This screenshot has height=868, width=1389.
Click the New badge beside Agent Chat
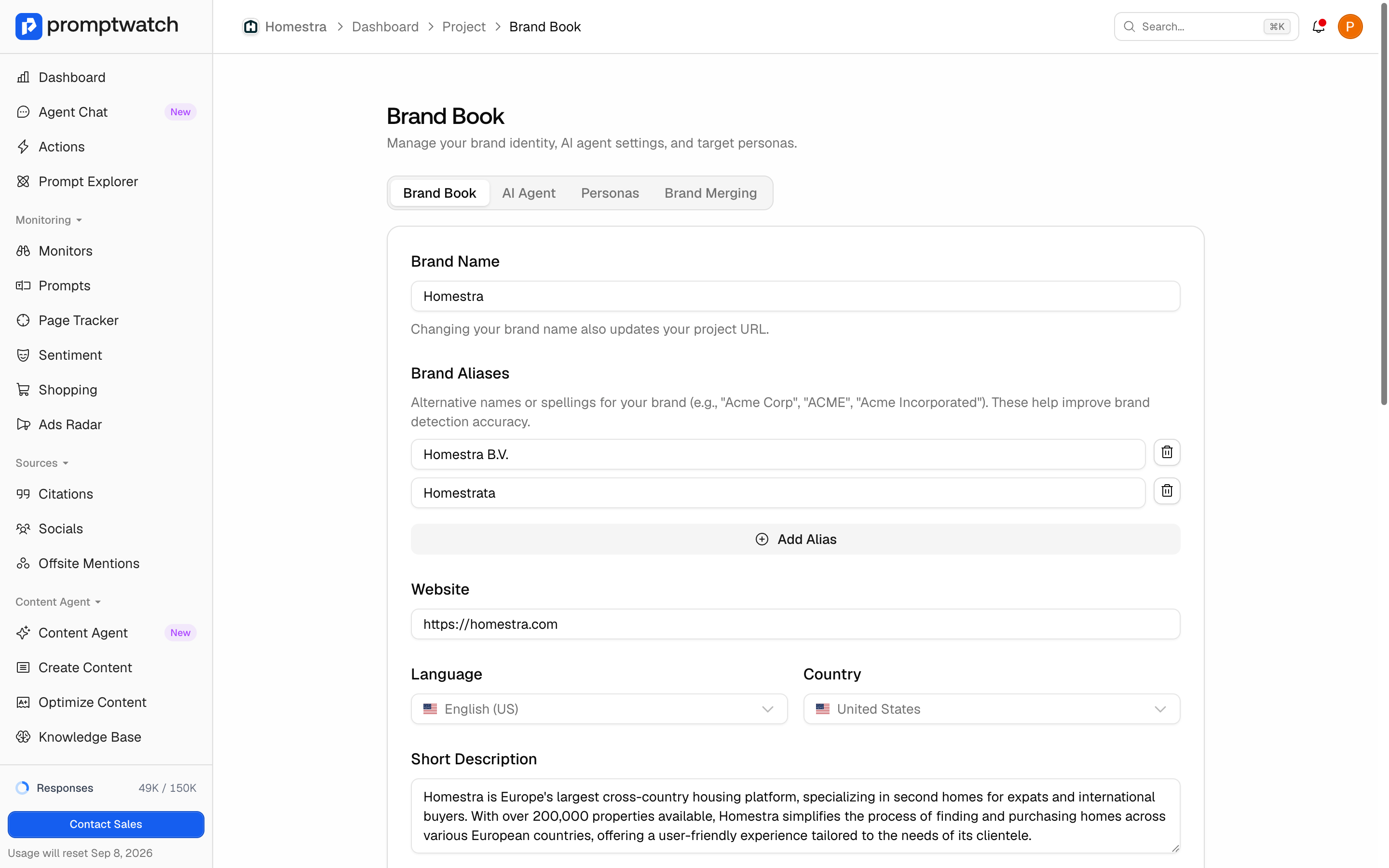[180, 112]
